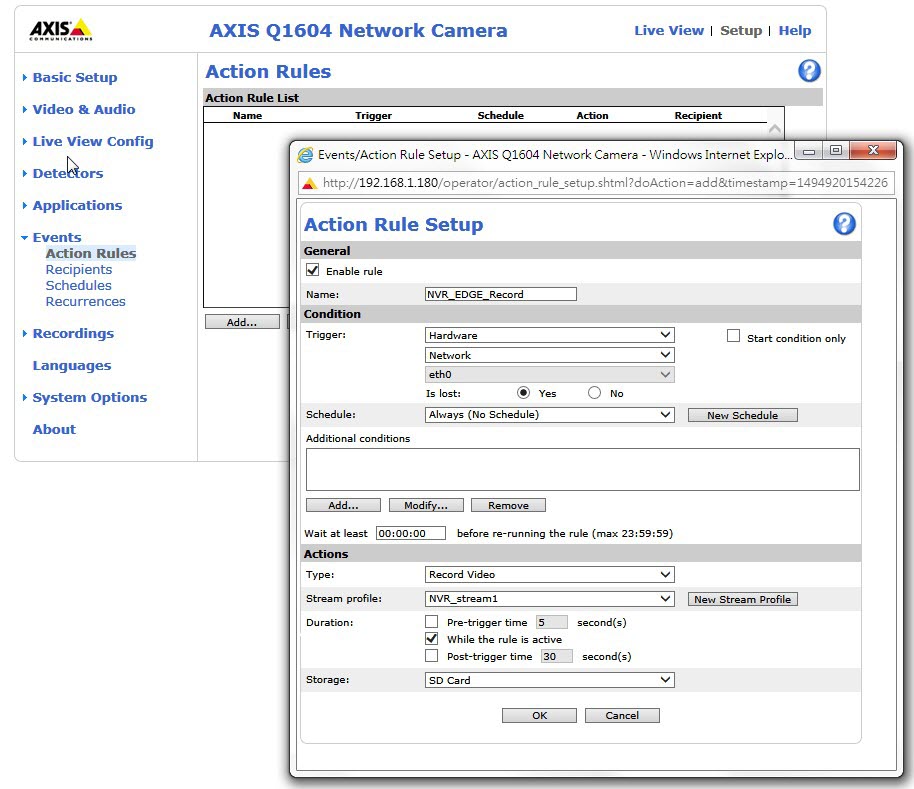Expand Detectors menu
The image size is (914, 789).
click(68, 174)
